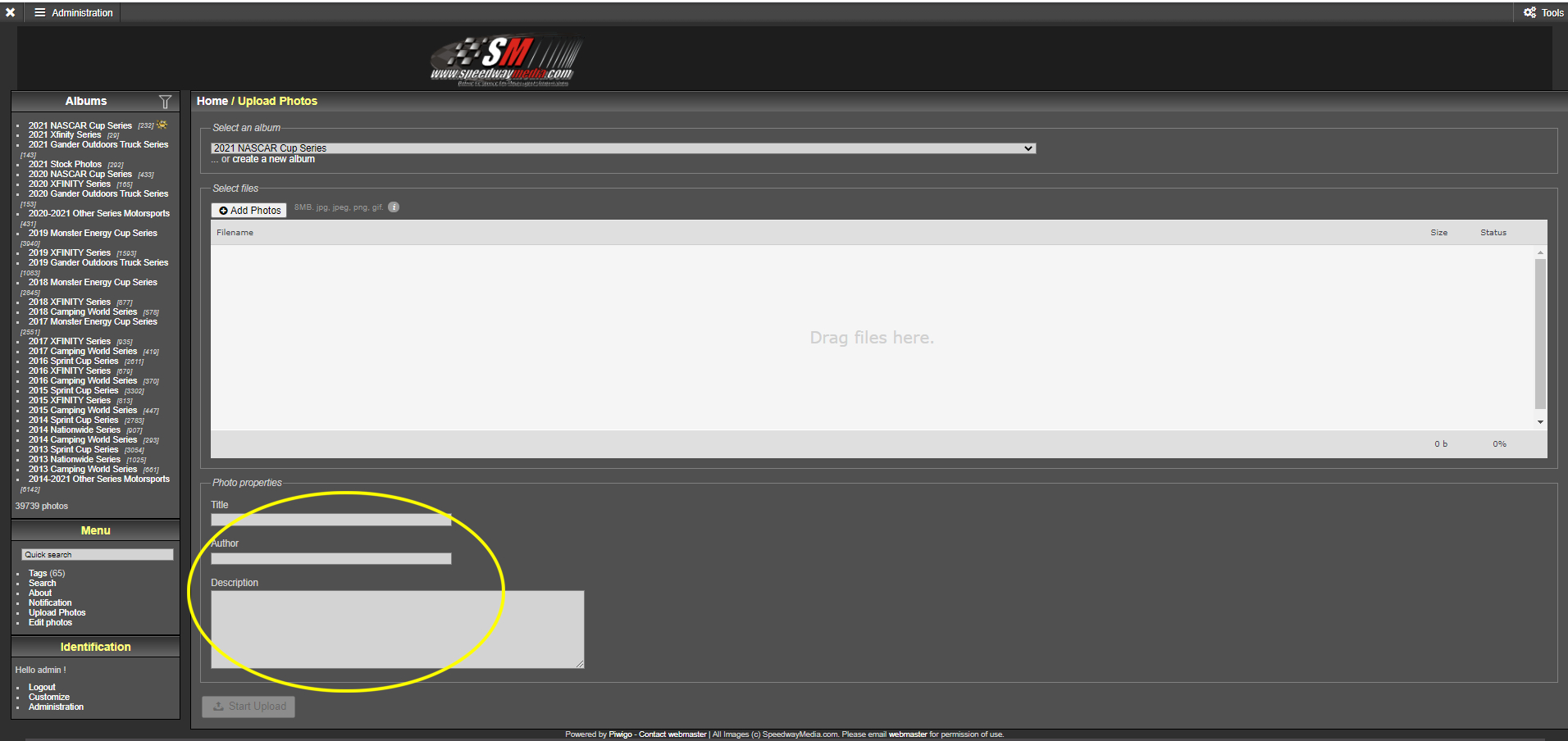This screenshot has height=741, width=1568.
Task: Open the 2021 Stock Photos album
Action: (65, 164)
